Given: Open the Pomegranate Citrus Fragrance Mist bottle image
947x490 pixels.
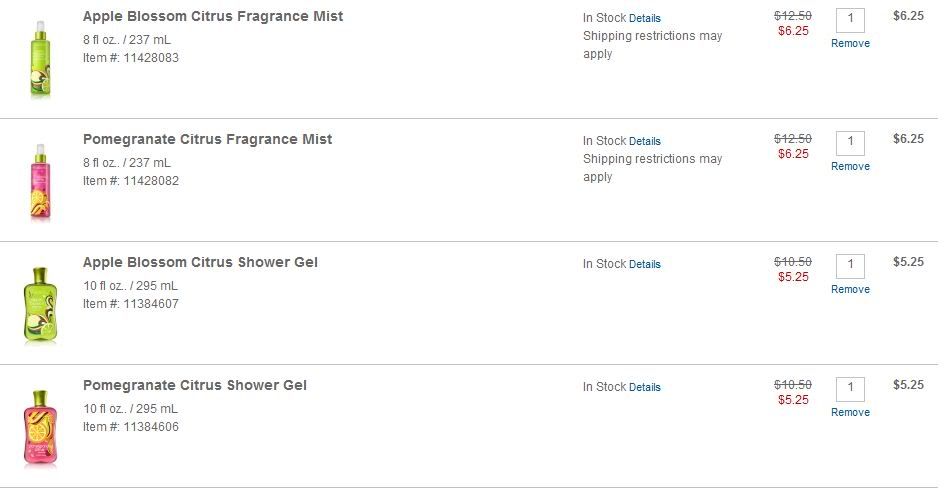Looking at the screenshot, I should pos(40,181).
